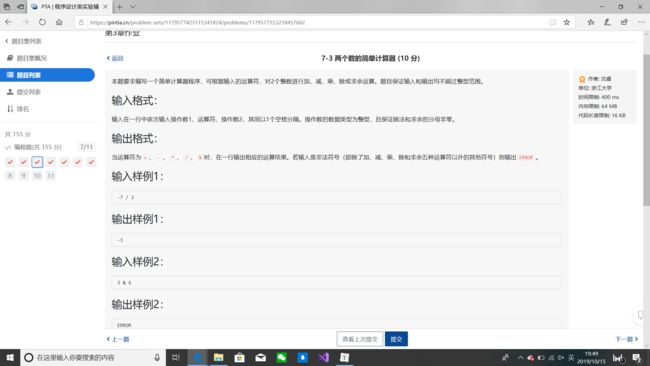Close the PTA browser tab

click(x=105, y=7)
